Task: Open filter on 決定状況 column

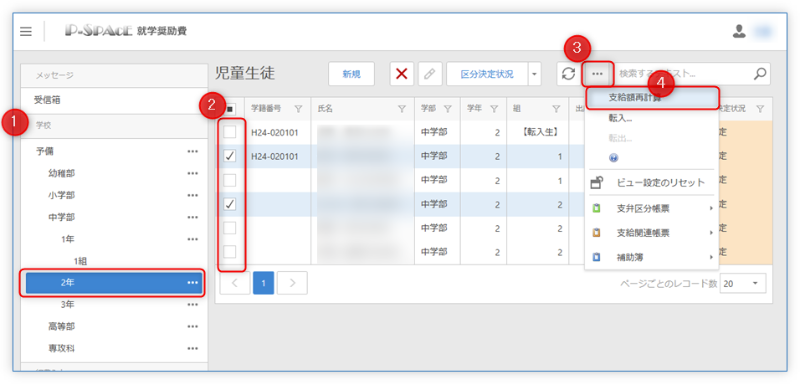Action: tap(760, 109)
